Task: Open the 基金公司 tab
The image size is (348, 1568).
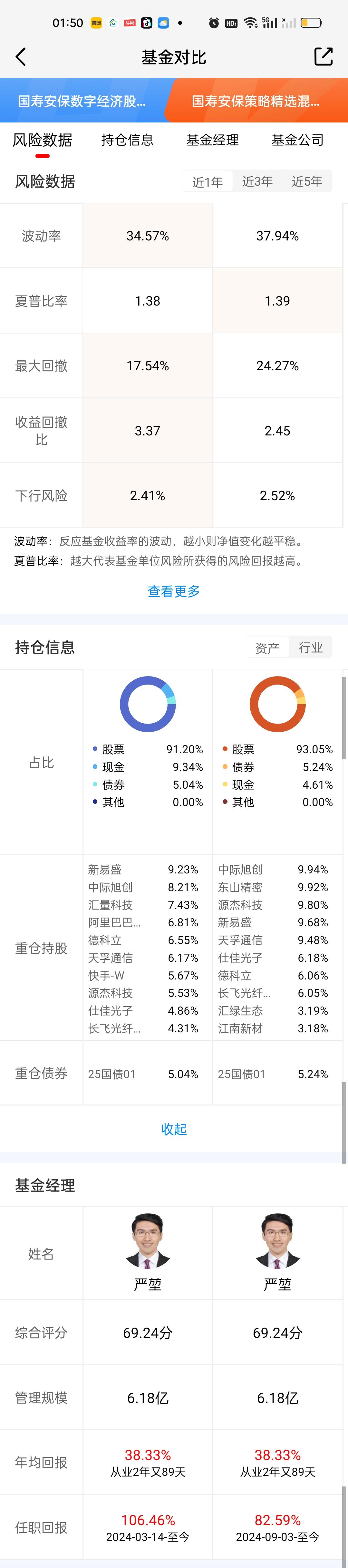Action: pyautogui.click(x=297, y=140)
